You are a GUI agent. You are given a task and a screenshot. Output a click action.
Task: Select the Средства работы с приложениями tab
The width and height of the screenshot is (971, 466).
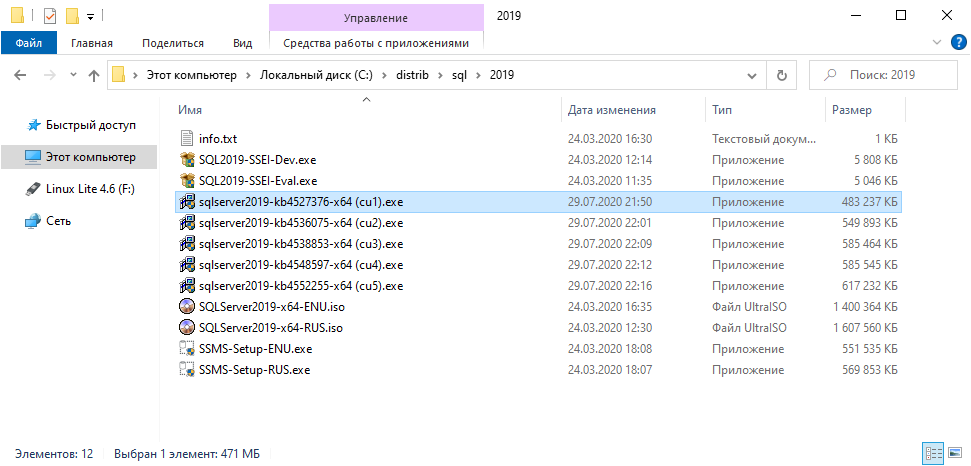pyautogui.click(x=376, y=43)
